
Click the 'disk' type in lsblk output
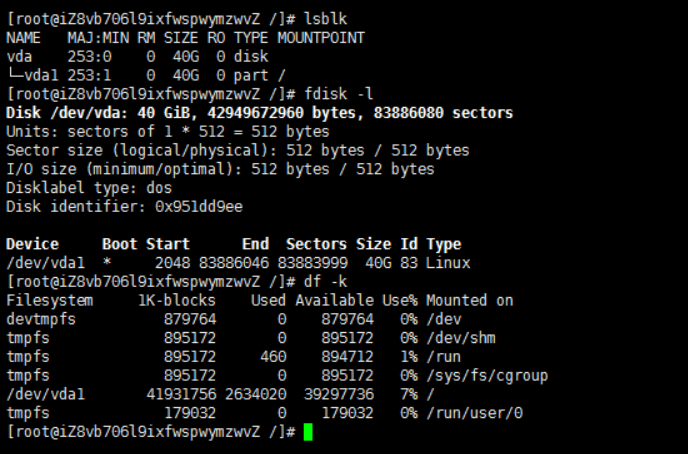(251, 57)
